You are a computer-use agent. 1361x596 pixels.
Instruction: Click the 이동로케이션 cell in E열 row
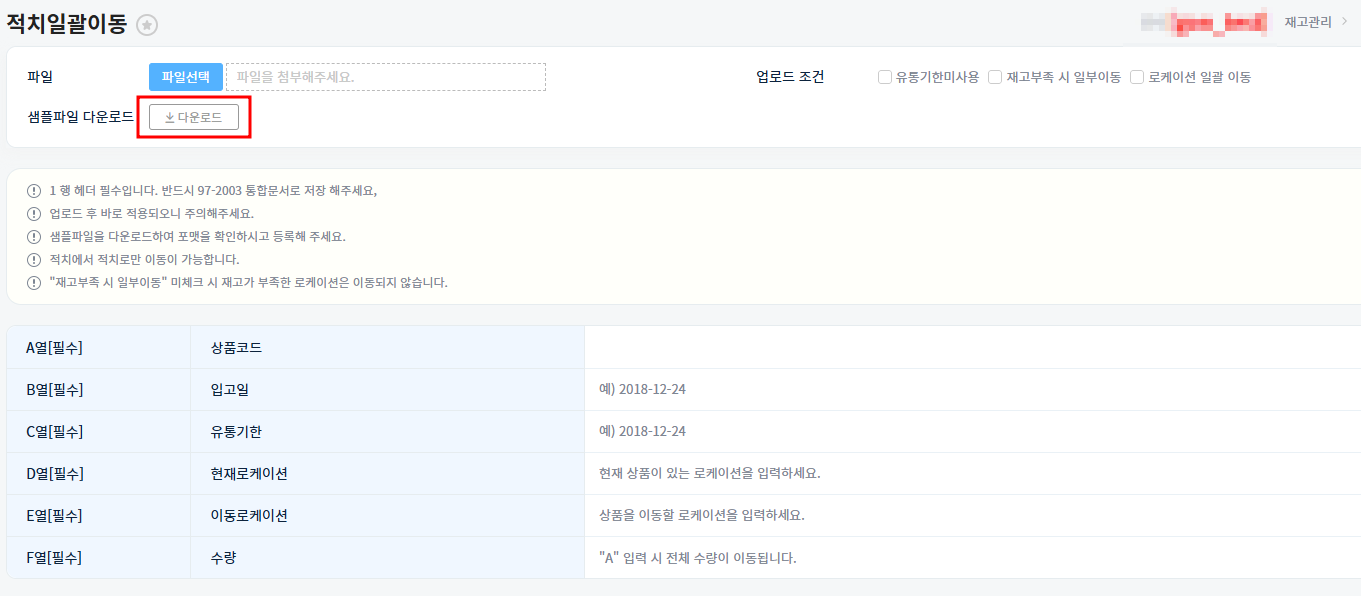click(249, 516)
